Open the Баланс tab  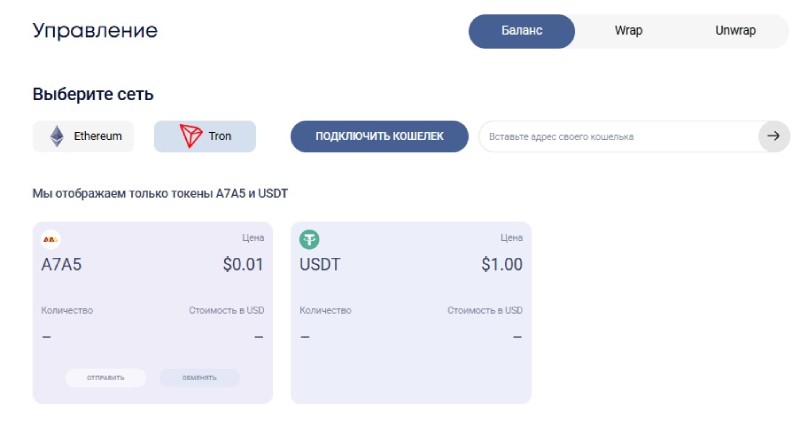(x=522, y=31)
